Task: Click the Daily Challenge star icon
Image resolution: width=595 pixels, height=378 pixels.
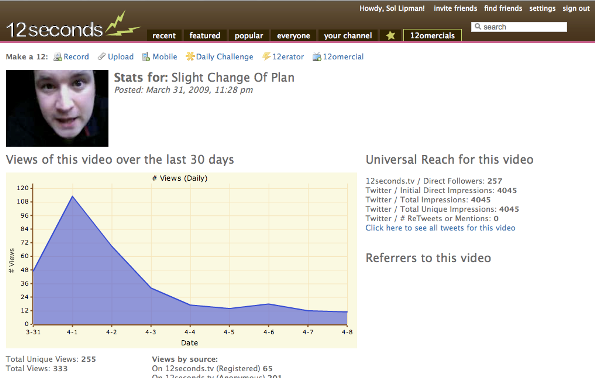Action: point(190,57)
